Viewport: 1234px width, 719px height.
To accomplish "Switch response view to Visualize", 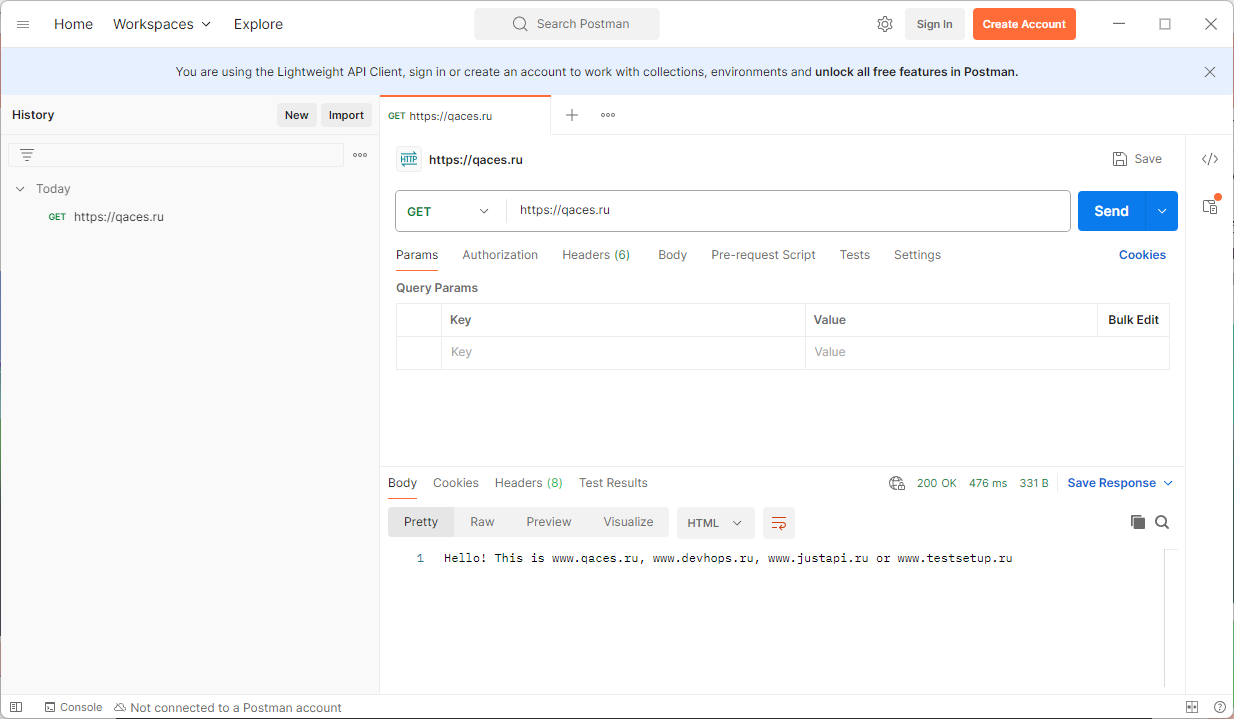I will click(x=628, y=522).
